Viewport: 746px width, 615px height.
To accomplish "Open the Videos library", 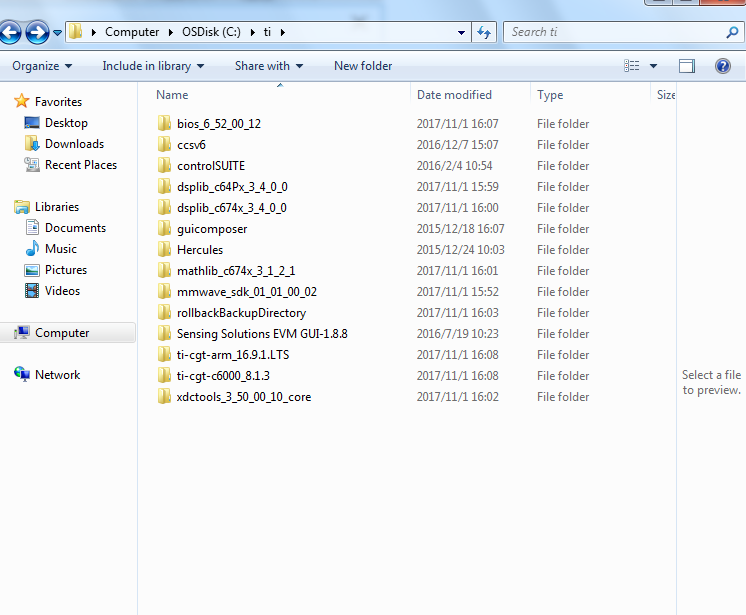I will tap(62, 291).
